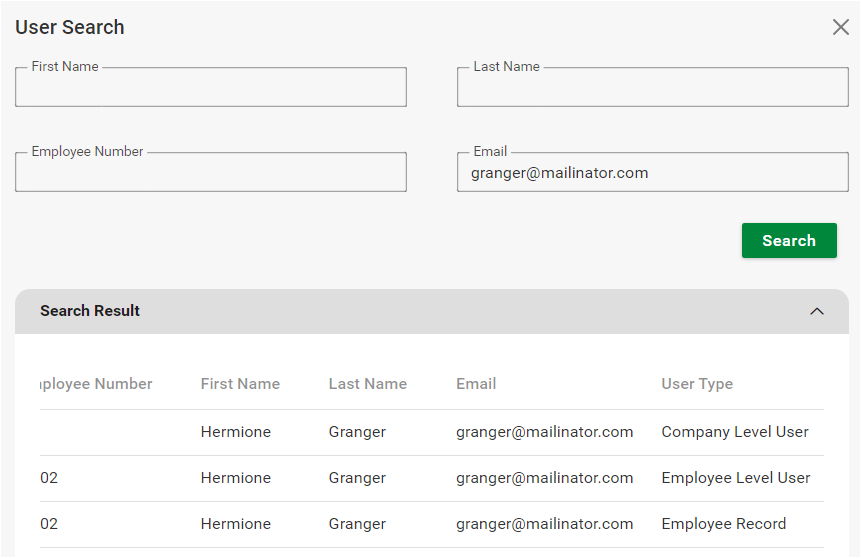The image size is (861, 558).
Task: Click the Search Result heading text
Action: [90, 311]
